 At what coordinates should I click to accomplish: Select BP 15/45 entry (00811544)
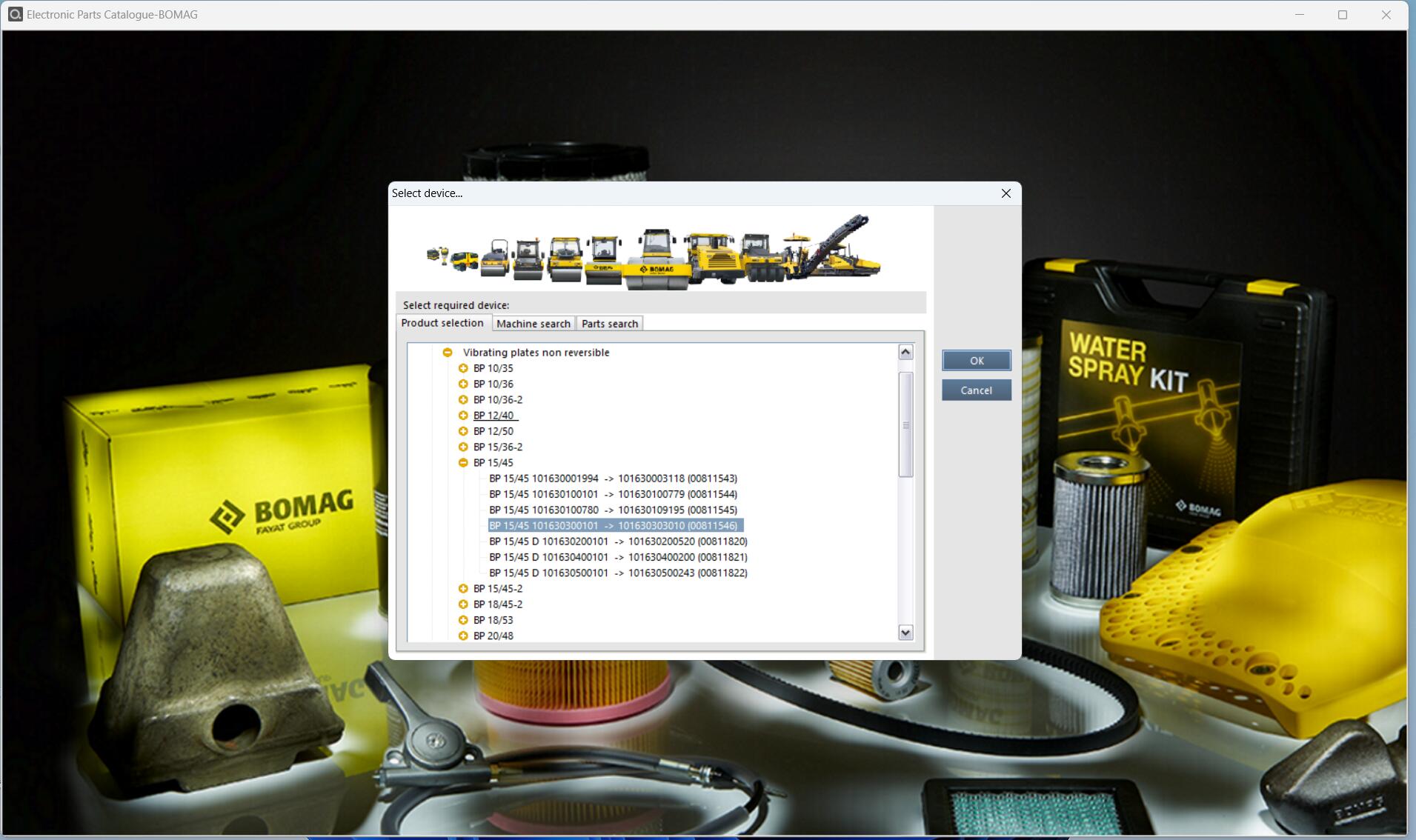click(x=614, y=494)
